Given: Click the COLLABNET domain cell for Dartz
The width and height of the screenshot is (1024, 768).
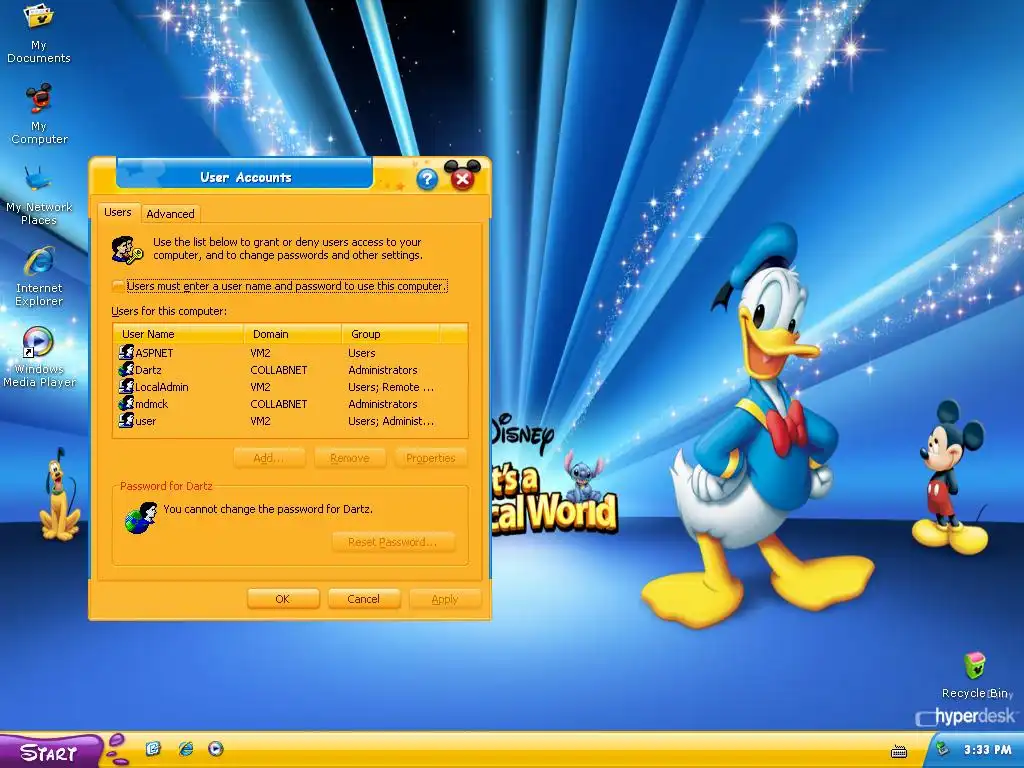Looking at the screenshot, I should (x=279, y=370).
